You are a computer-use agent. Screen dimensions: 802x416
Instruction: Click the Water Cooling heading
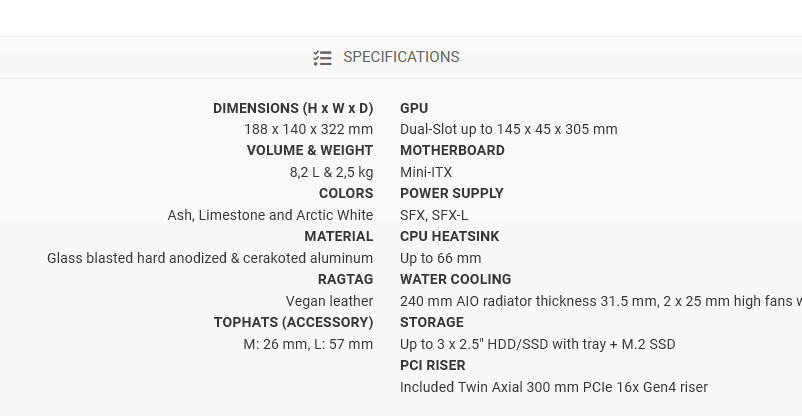click(x=455, y=279)
